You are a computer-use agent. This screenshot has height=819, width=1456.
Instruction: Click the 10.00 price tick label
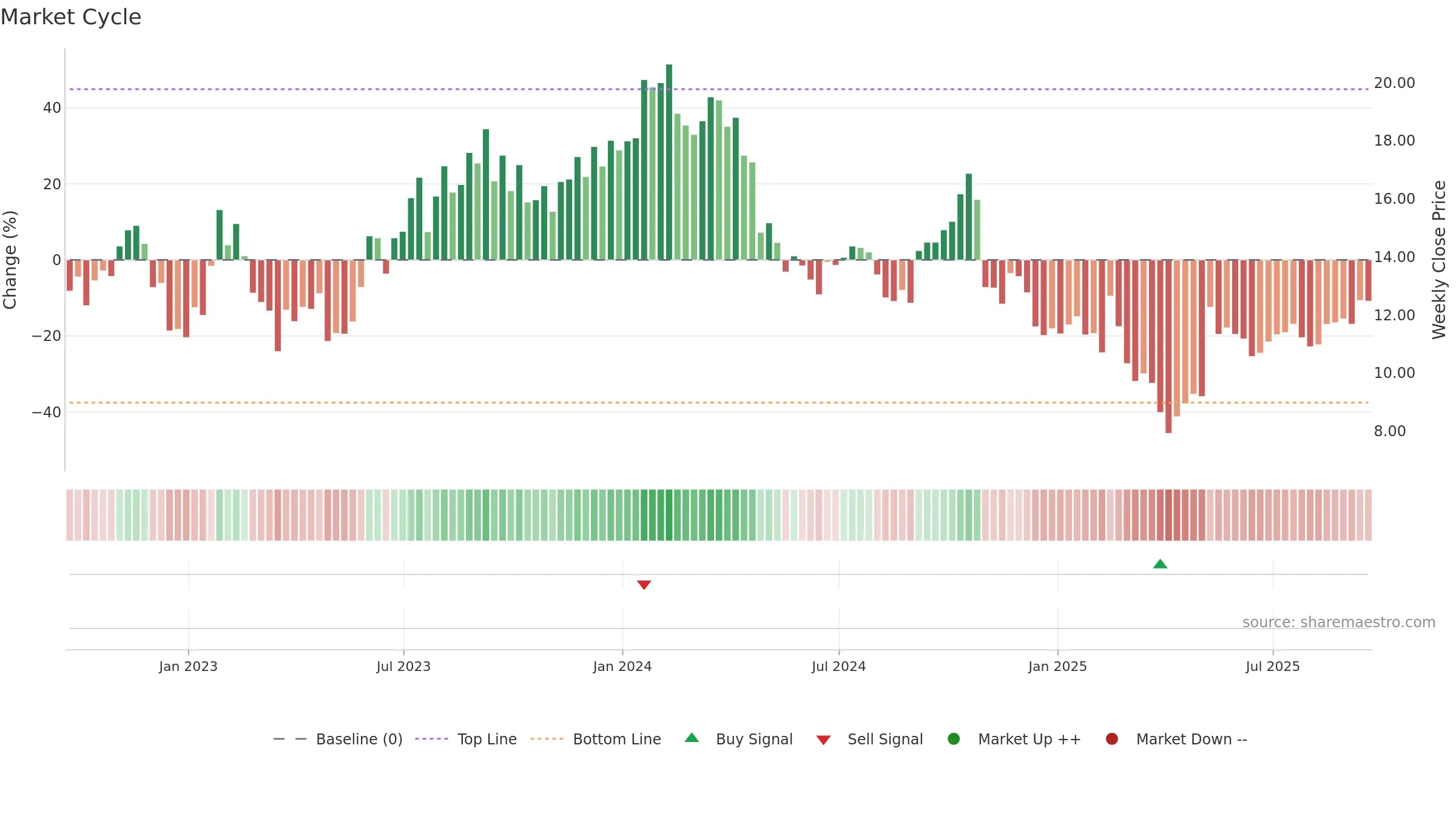pos(1394,373)
